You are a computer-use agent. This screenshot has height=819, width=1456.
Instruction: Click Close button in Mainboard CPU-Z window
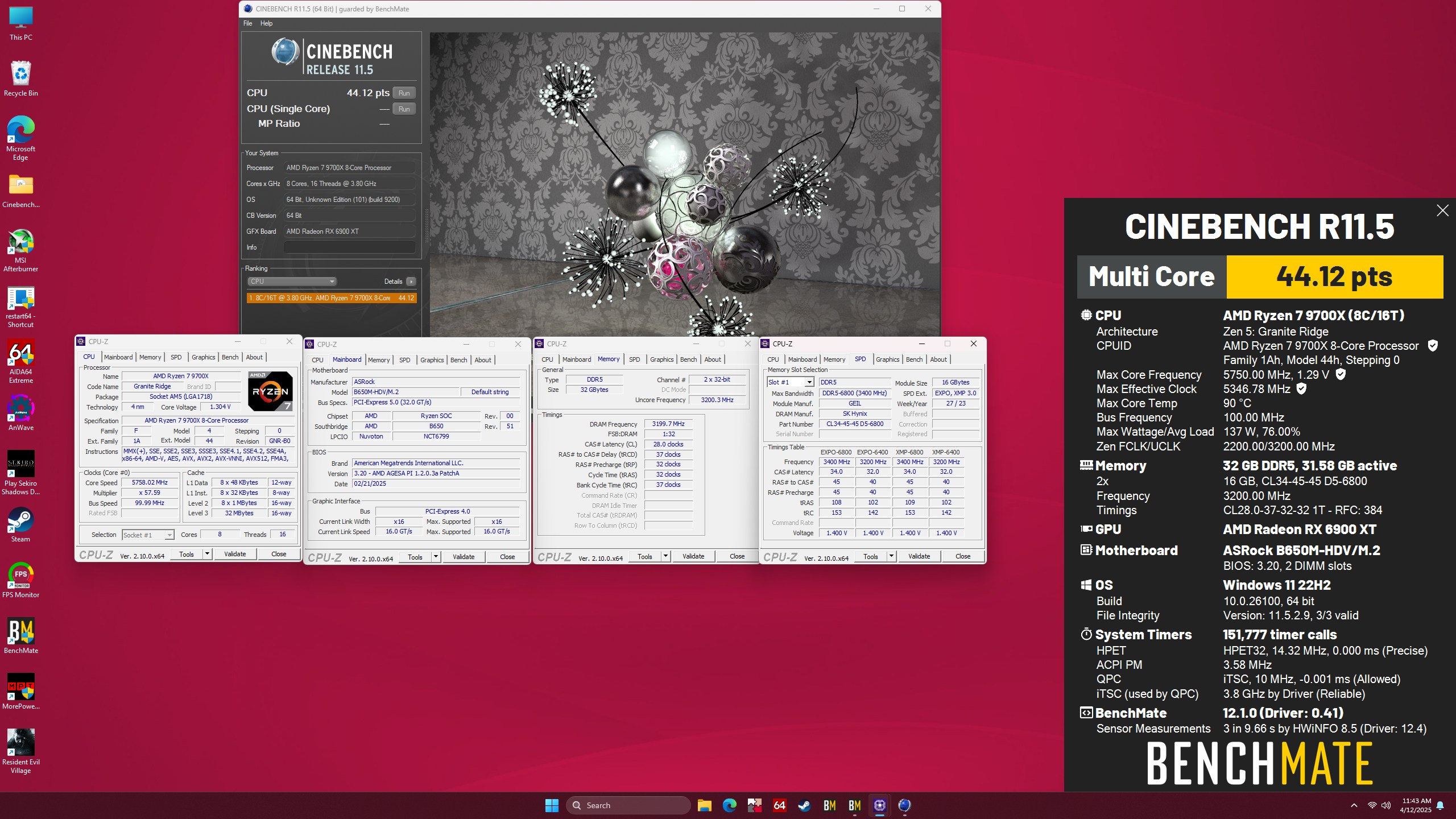coord(507,557)
